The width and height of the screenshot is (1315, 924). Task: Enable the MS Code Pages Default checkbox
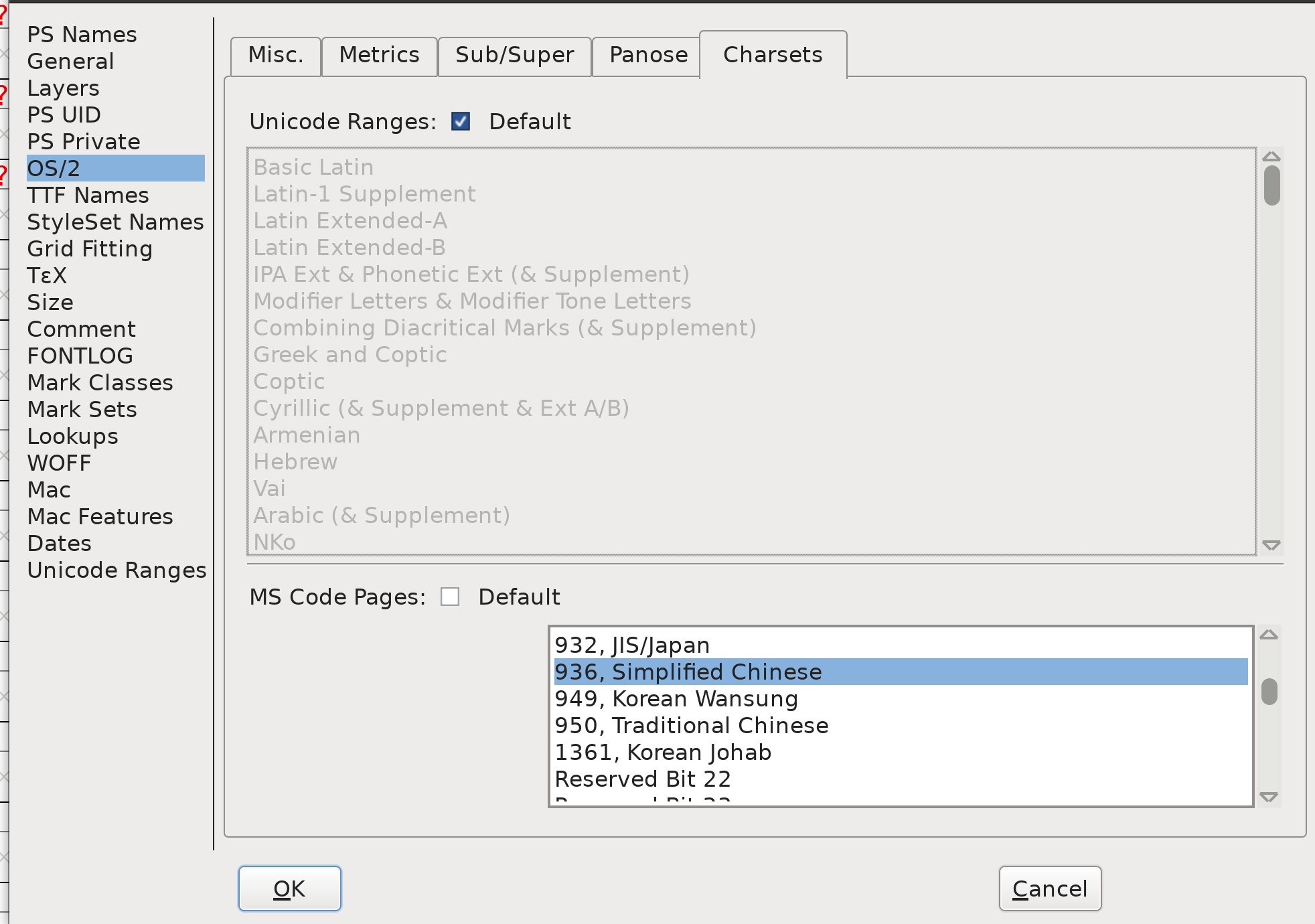click(449, 597)
